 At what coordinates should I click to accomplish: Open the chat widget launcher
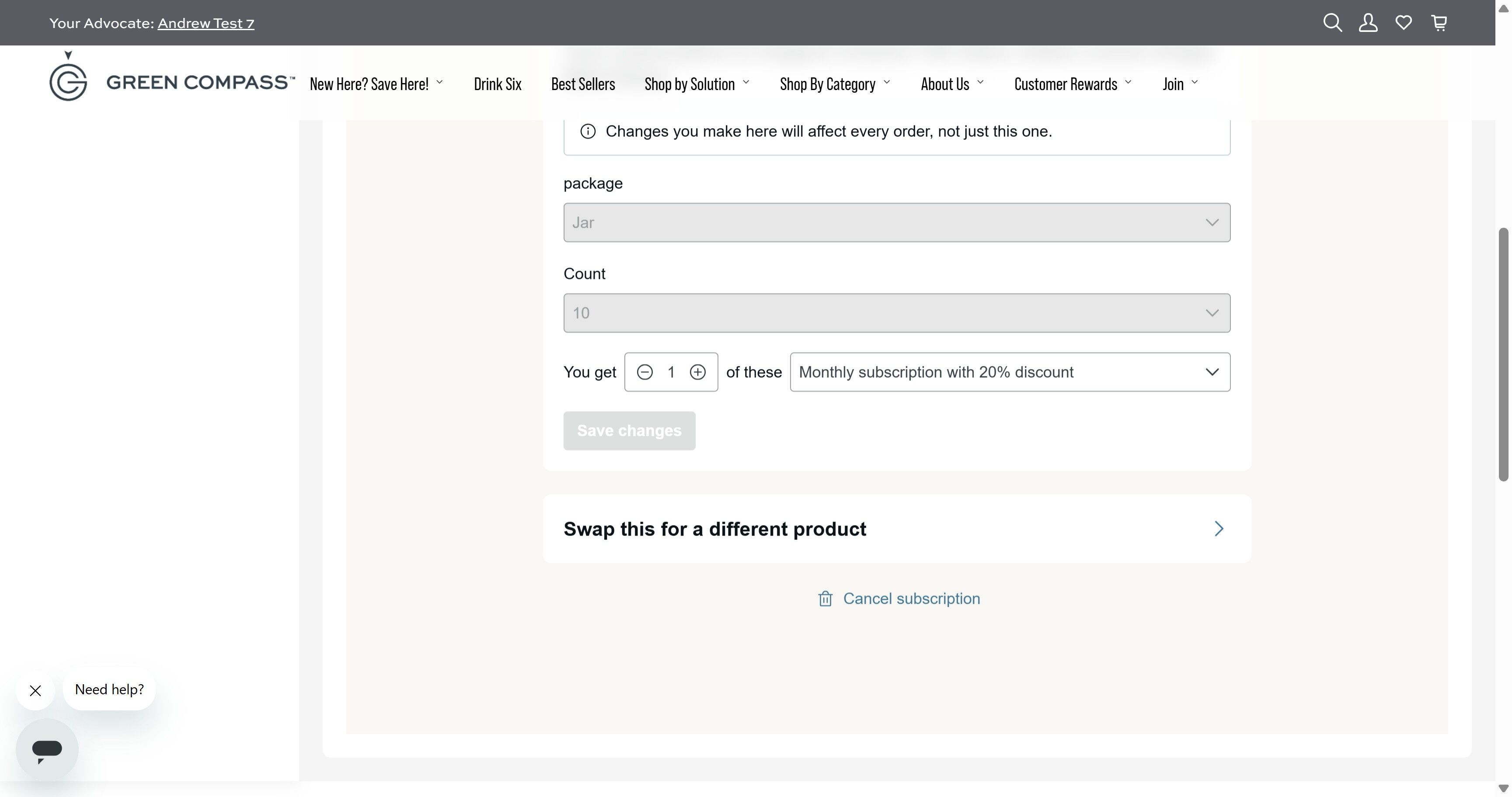coord(47,749)
